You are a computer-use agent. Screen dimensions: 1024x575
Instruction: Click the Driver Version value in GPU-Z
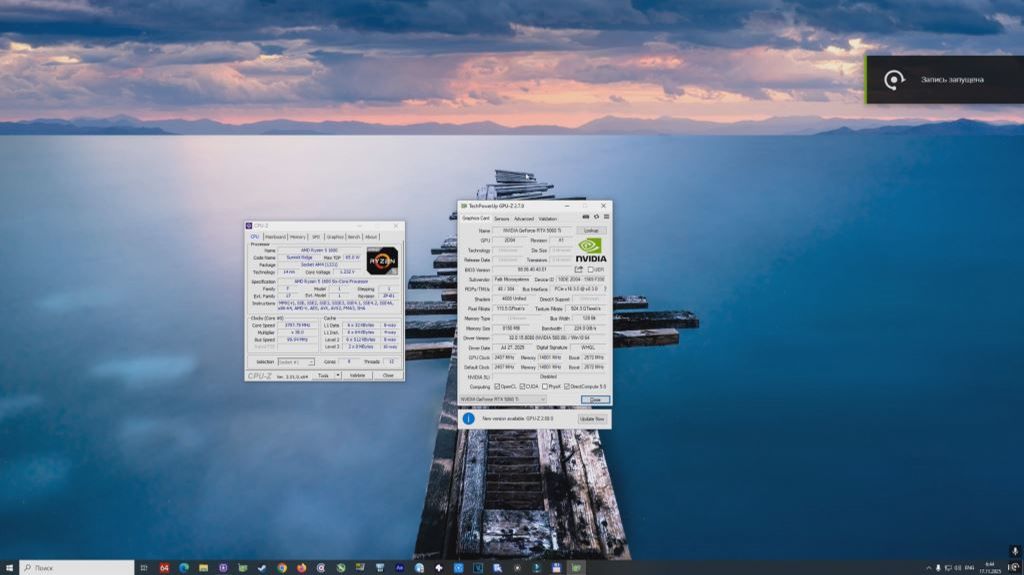click(549, 338)
